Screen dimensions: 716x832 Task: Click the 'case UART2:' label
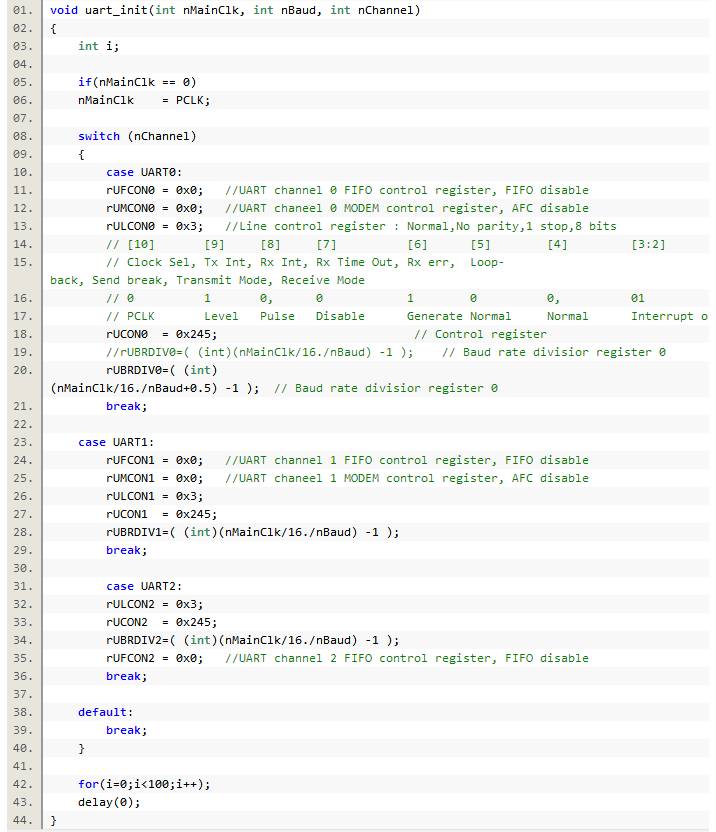tap(144, 587)
